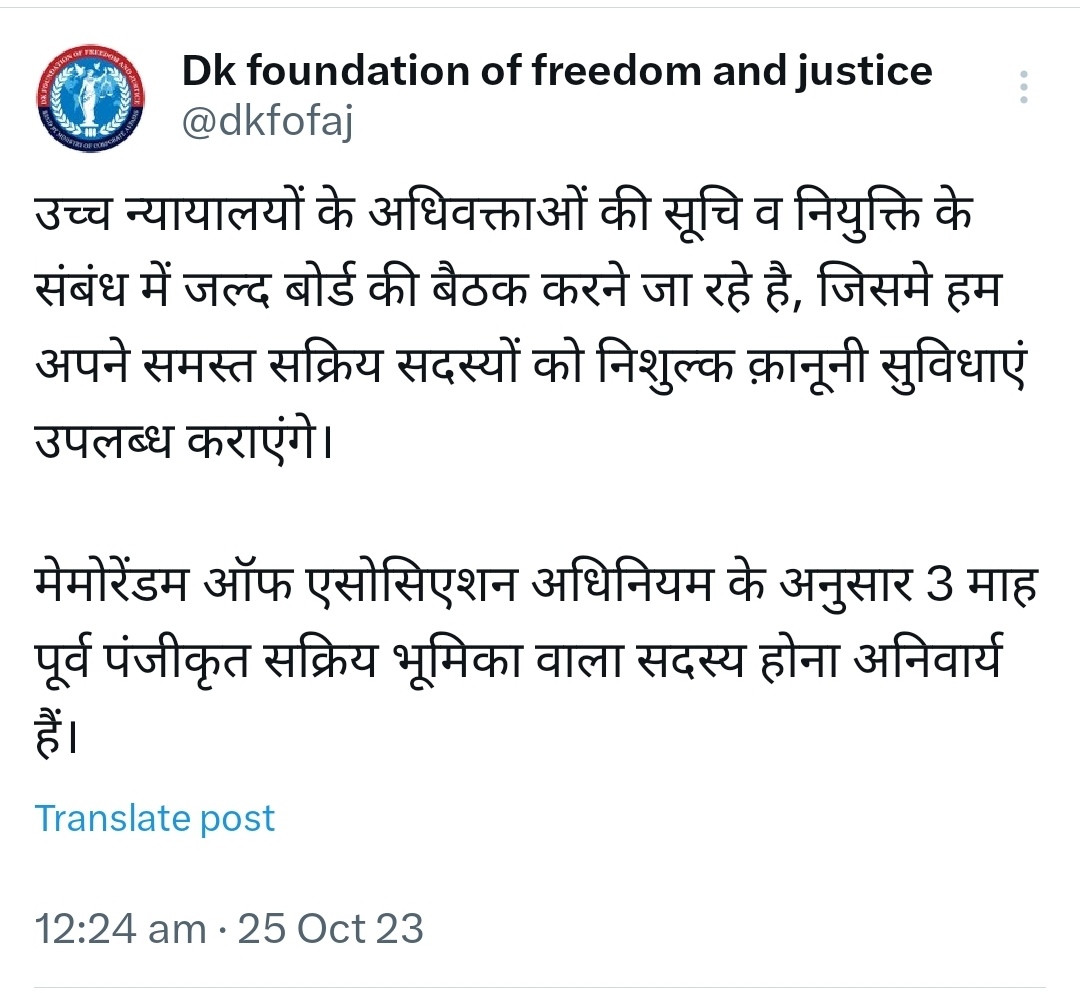Click the word Dk in the account name

206,72
